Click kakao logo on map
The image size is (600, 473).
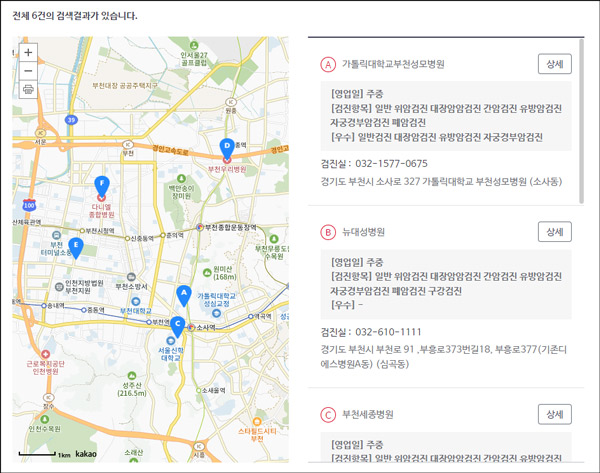pos(86,454)
